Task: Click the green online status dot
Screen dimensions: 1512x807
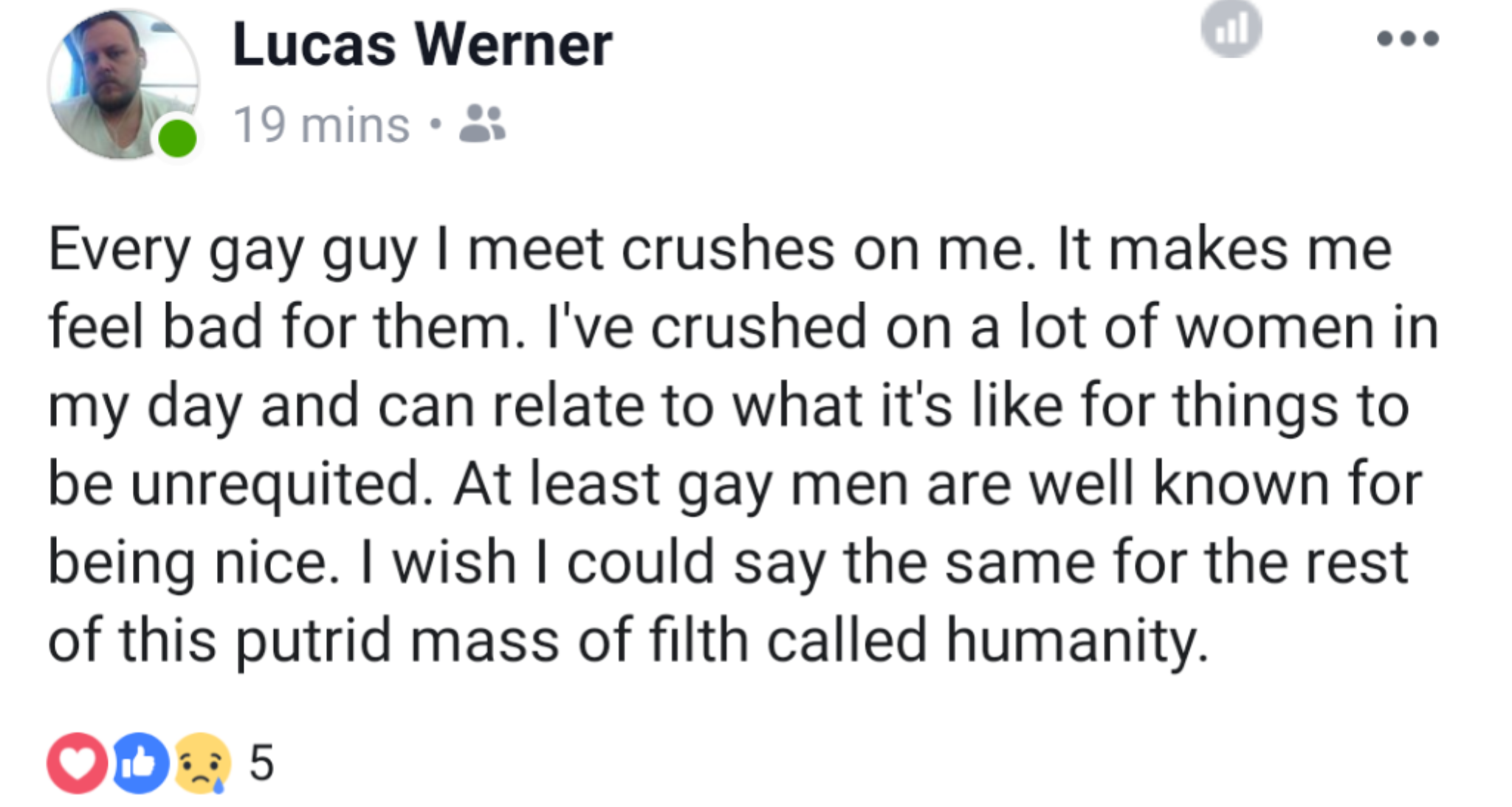Action: point(177,138)
